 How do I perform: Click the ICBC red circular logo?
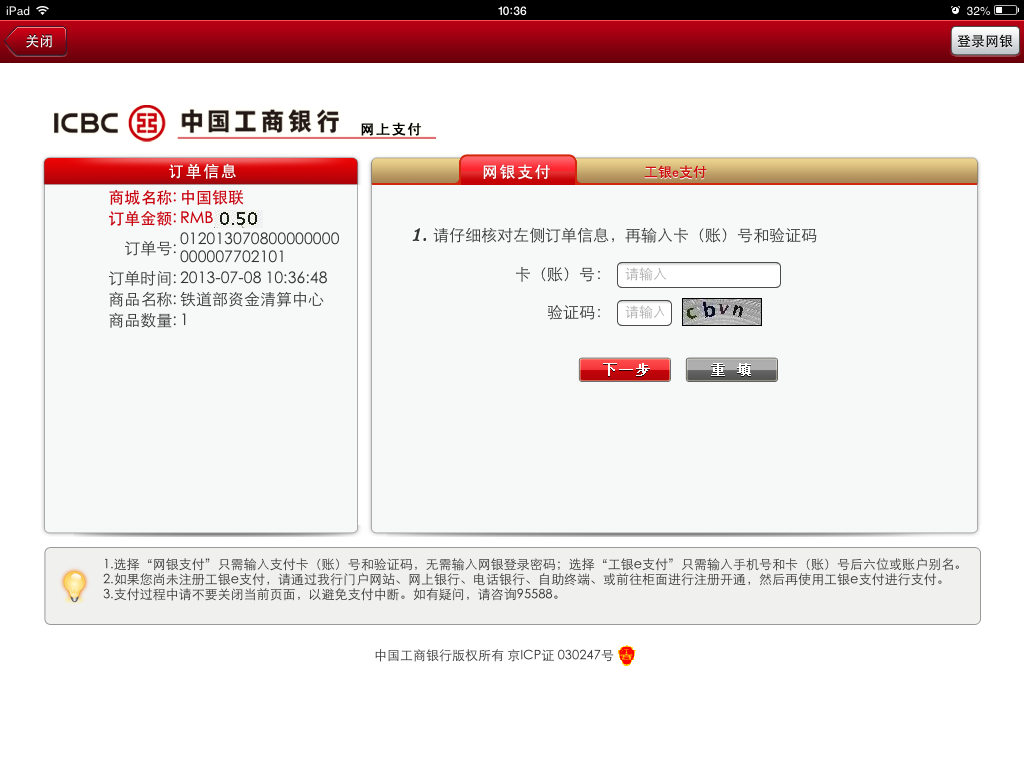tap(147, 123)
